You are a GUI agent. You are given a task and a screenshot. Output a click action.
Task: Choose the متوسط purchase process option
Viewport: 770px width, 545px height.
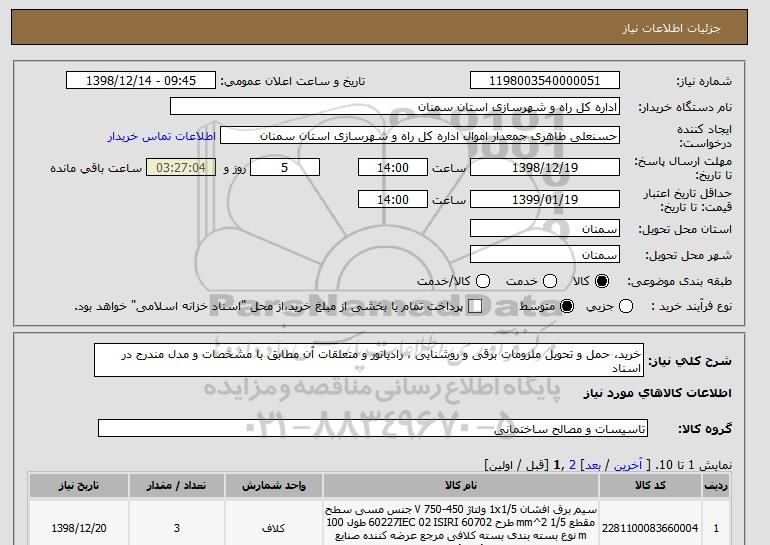click(x=567, y=306)
